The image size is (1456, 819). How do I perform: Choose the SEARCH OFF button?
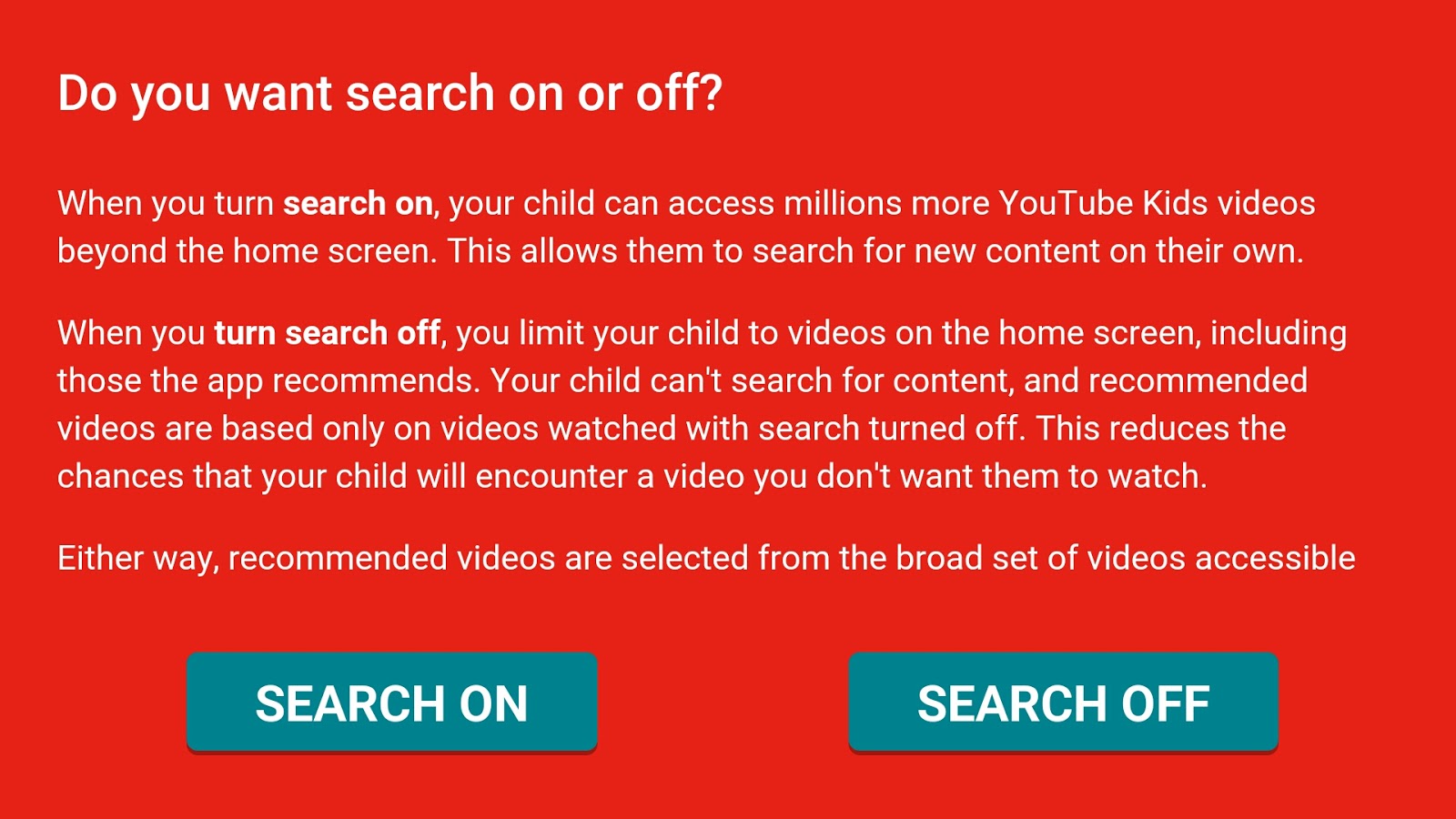click(x=1063, y=703)
